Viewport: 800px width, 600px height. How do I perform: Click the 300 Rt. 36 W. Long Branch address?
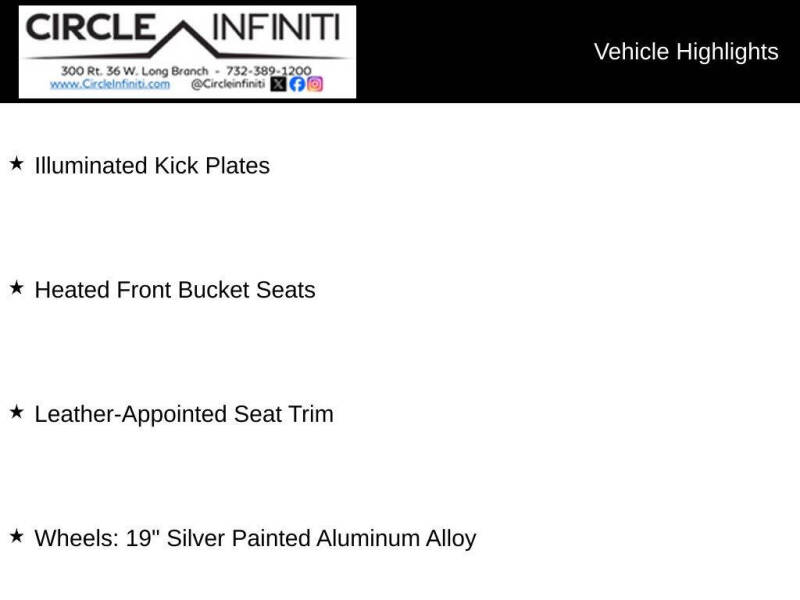click(x=135, y=71)
